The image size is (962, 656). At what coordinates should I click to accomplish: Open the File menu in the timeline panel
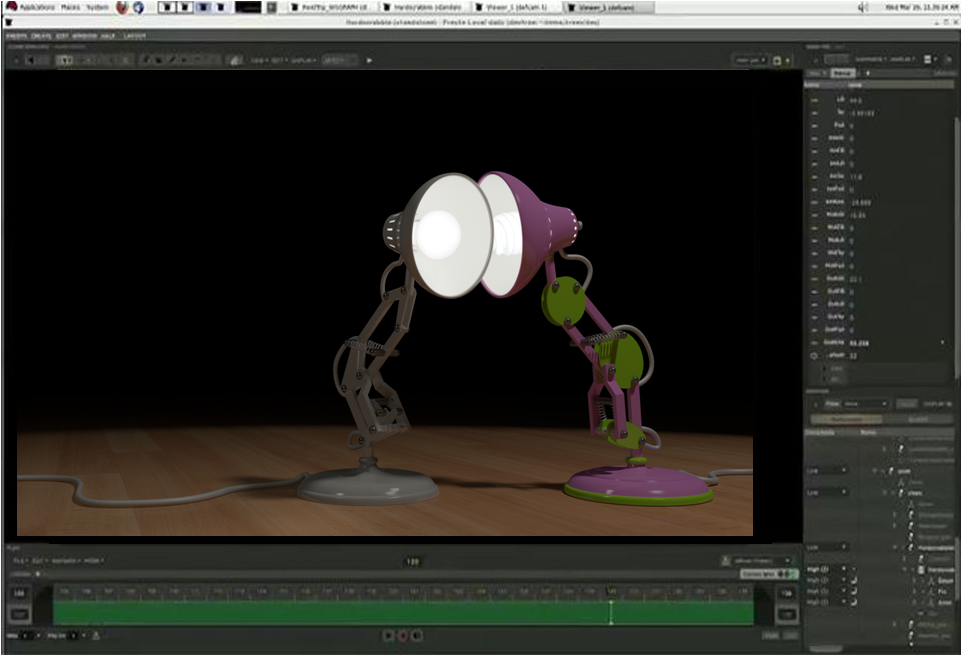(20, 561)
